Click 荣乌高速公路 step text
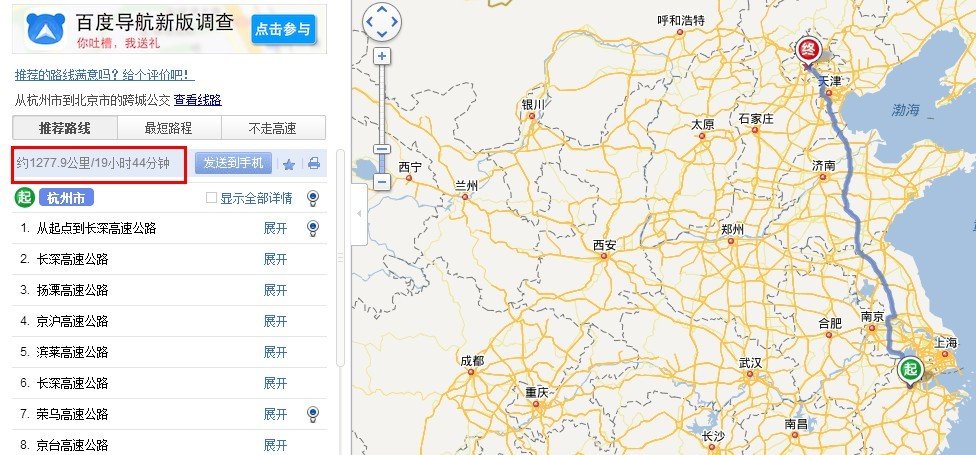 click(73, 414)
